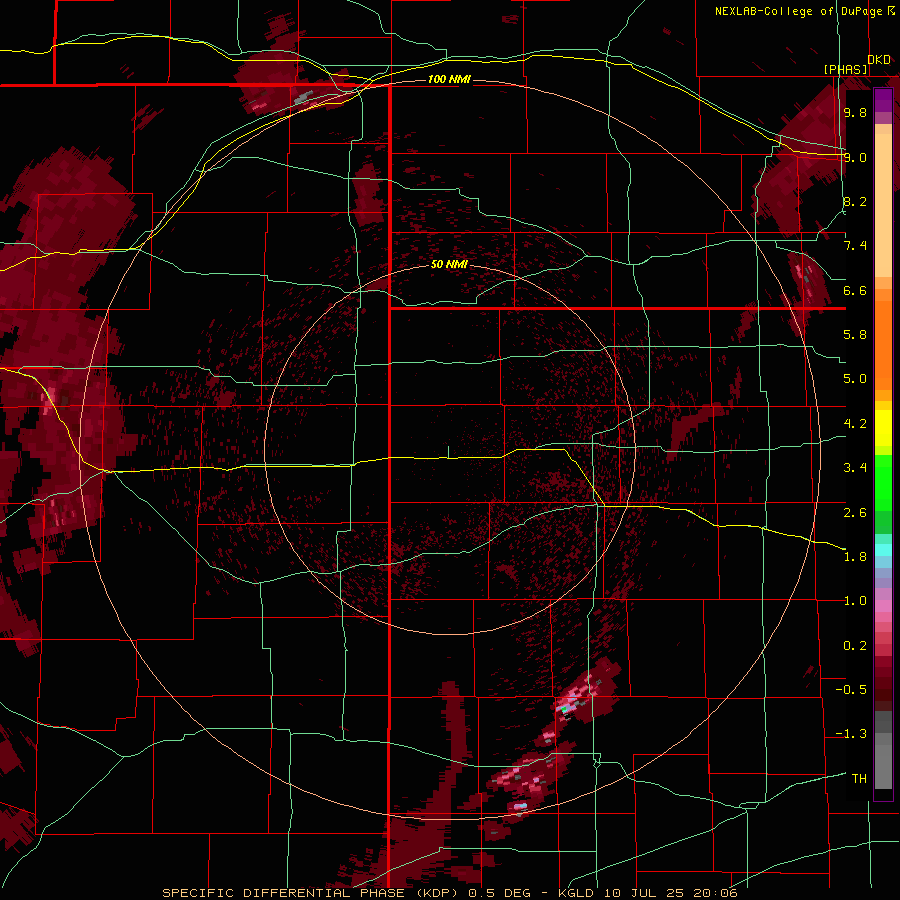Click the 50 NMI range ring label
Viewport: 900px width, 900px height.
tap(449, 264)
